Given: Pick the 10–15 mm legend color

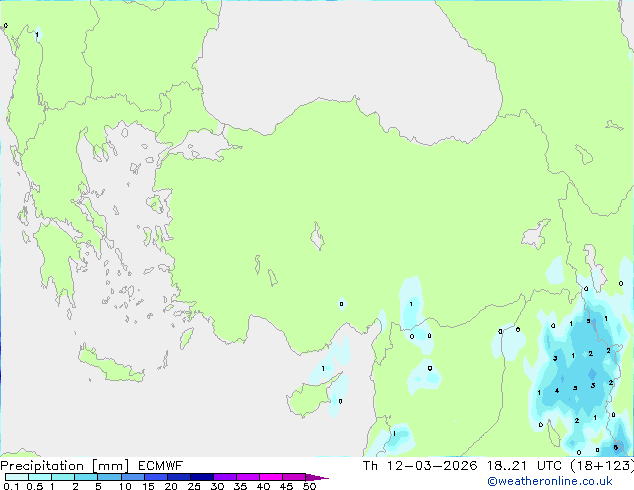Looking at the screenshot, I should coord(133,477).
